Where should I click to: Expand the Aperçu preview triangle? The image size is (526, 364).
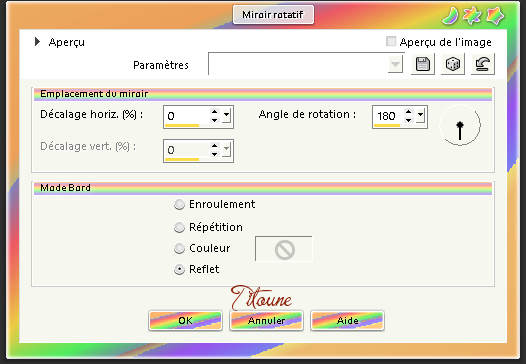point(37,42)
